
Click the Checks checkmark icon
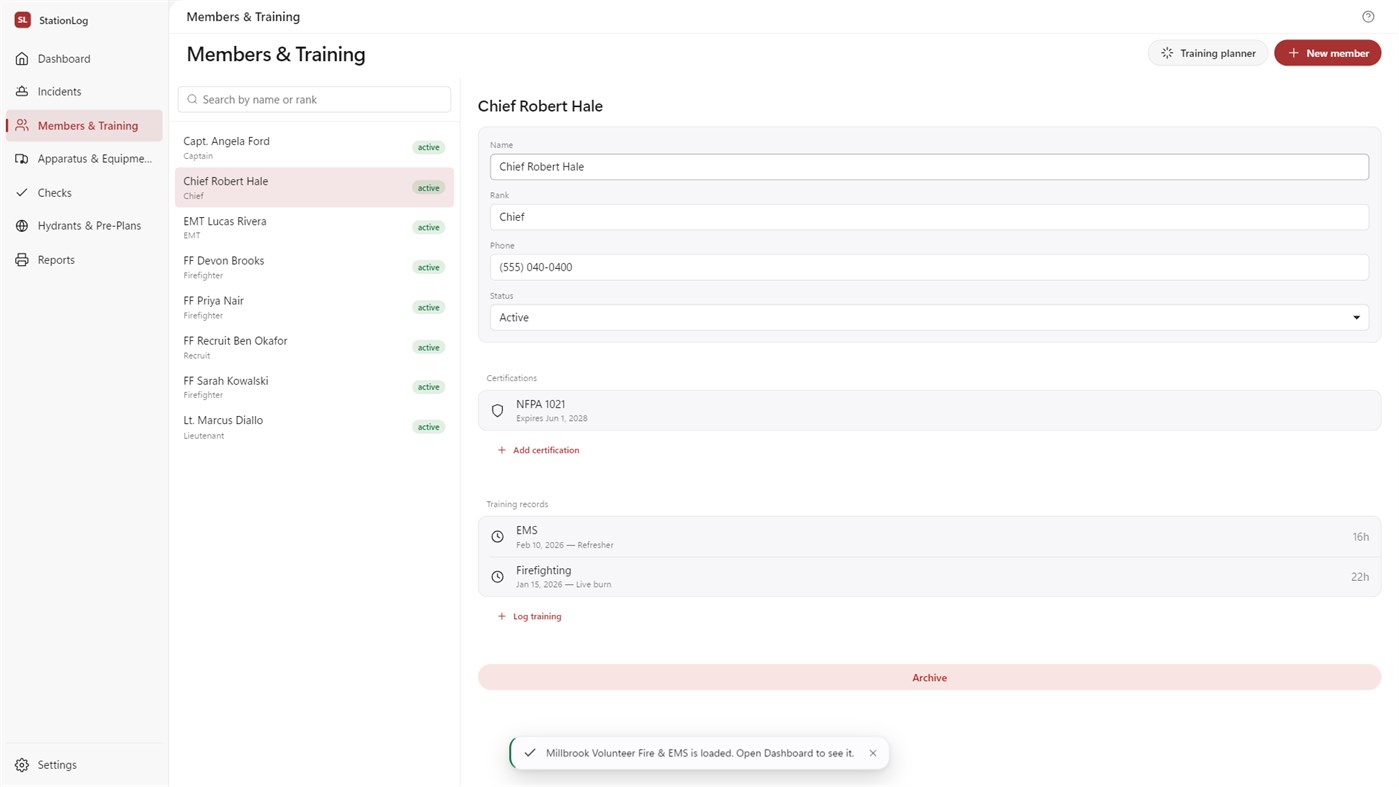(x=22, y=193)
